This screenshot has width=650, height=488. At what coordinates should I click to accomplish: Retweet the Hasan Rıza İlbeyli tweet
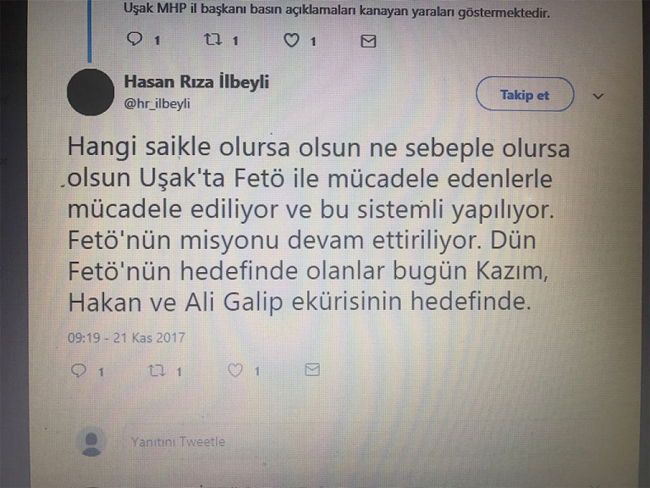pyautogui.click(x=157, y=370)
